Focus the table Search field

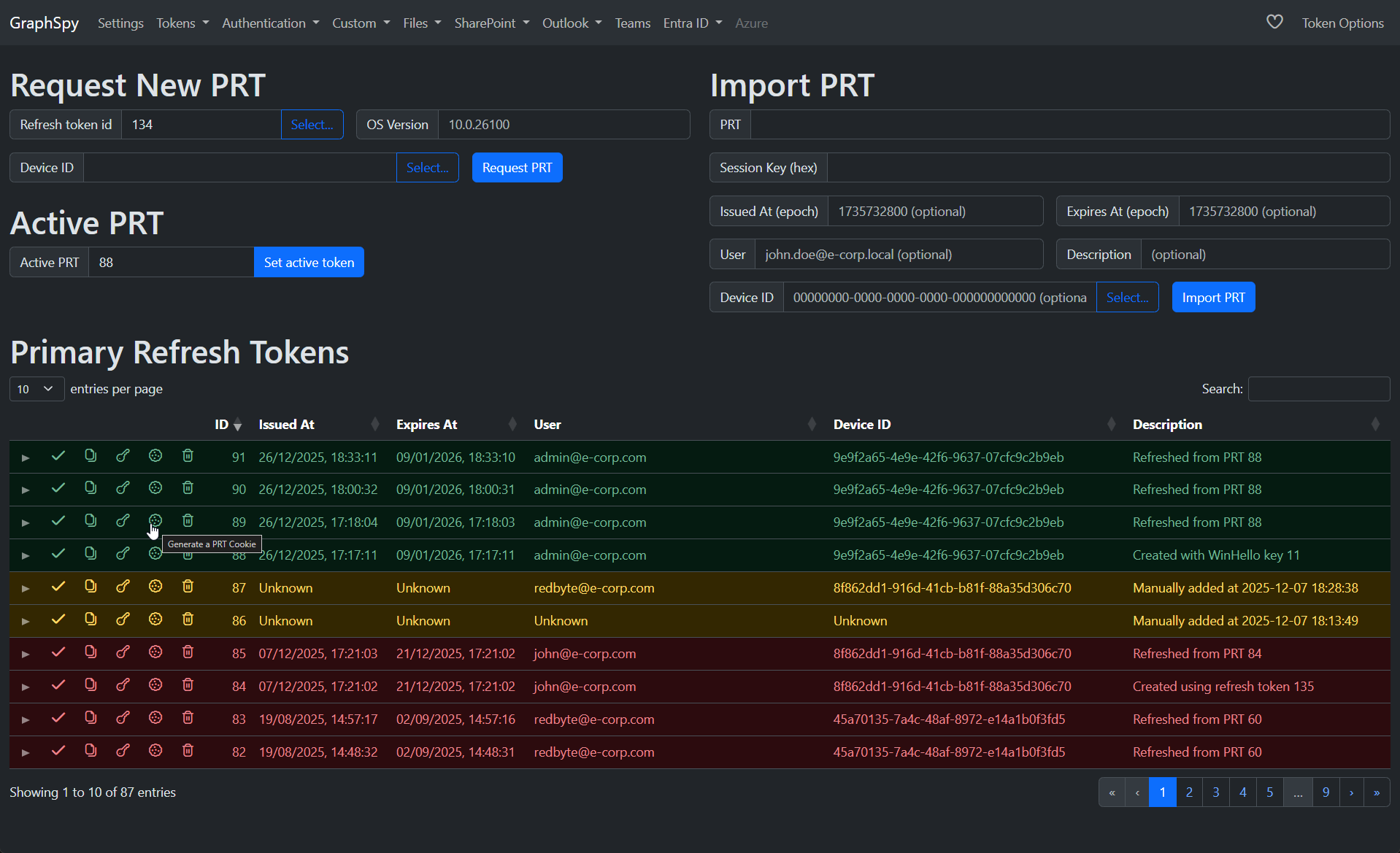(x=1318, y=389)
